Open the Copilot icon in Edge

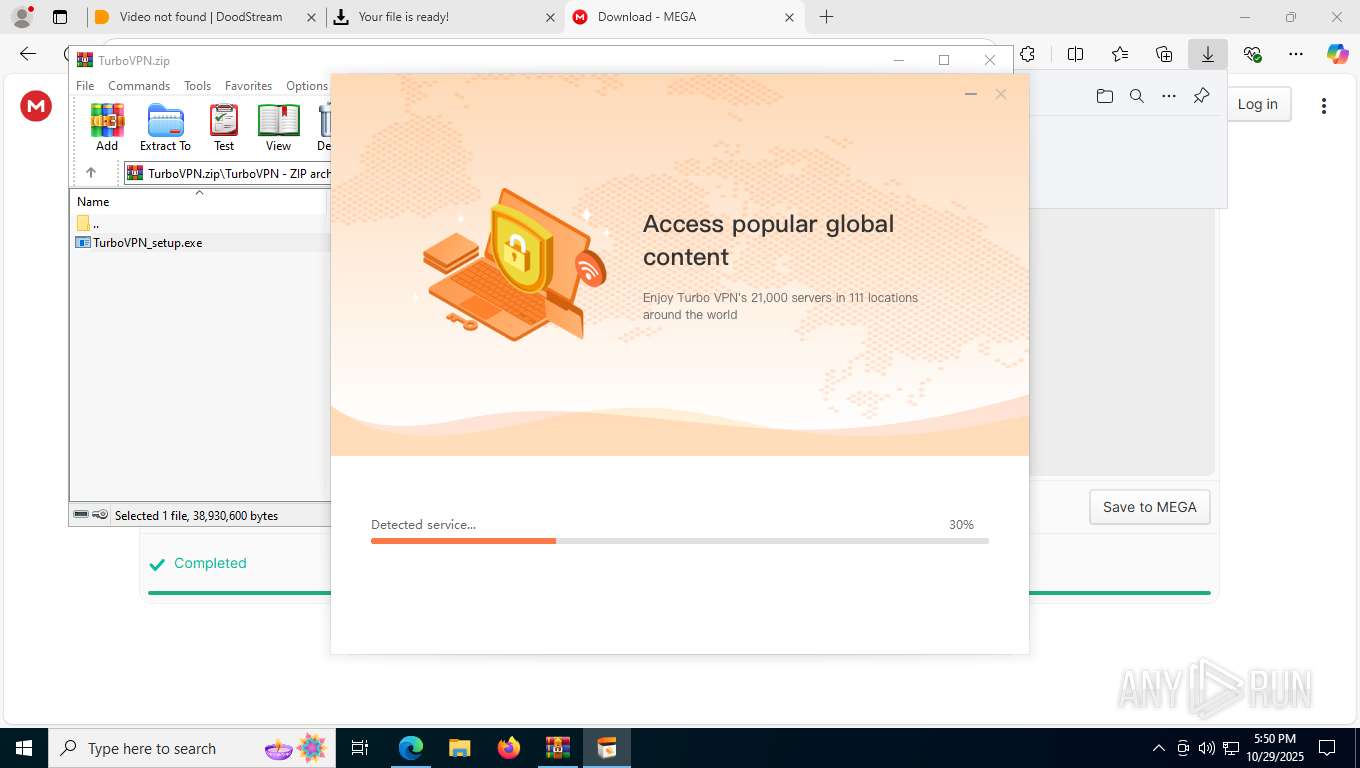coord(1337,55)
